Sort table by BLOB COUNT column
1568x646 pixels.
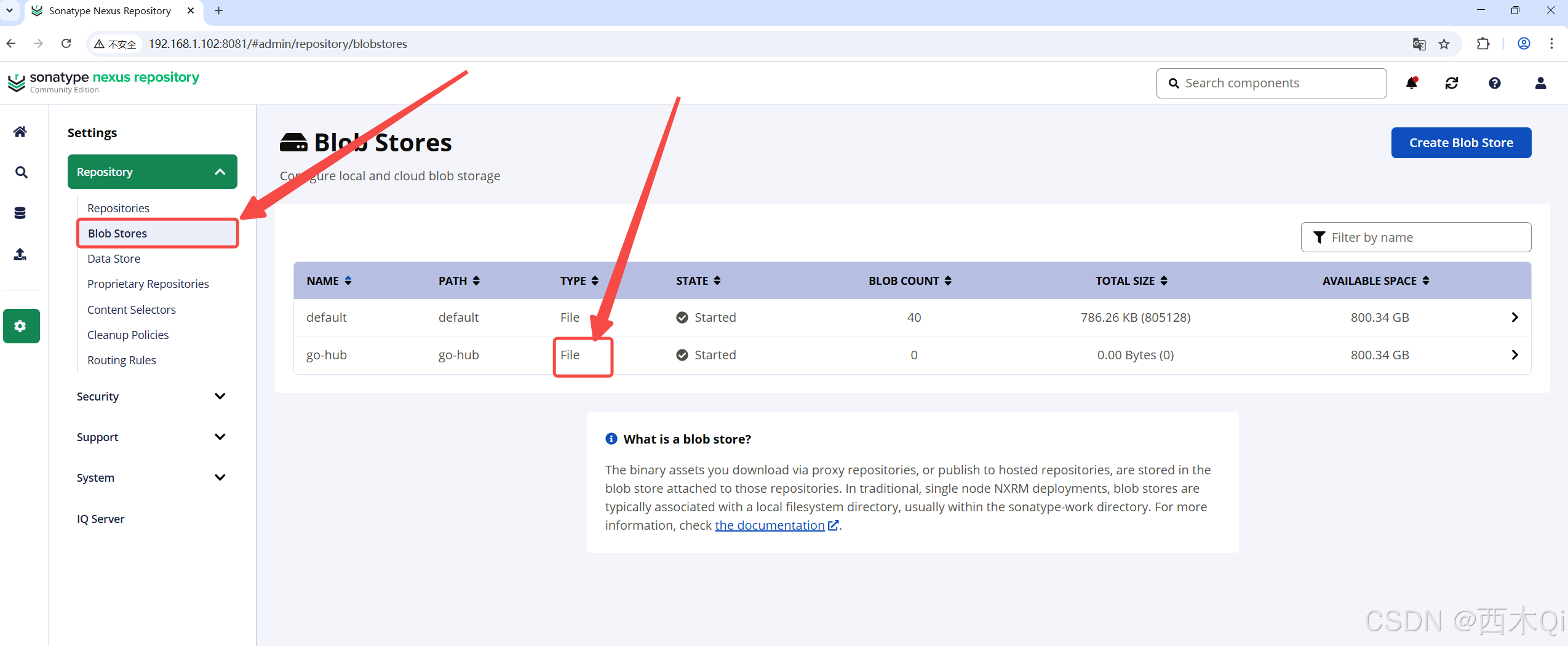[x=910, y=281]
